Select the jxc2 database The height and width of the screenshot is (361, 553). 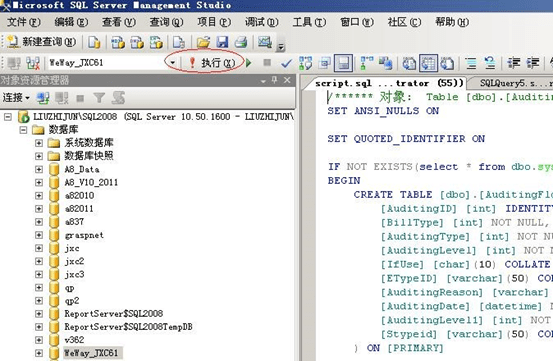74,261
